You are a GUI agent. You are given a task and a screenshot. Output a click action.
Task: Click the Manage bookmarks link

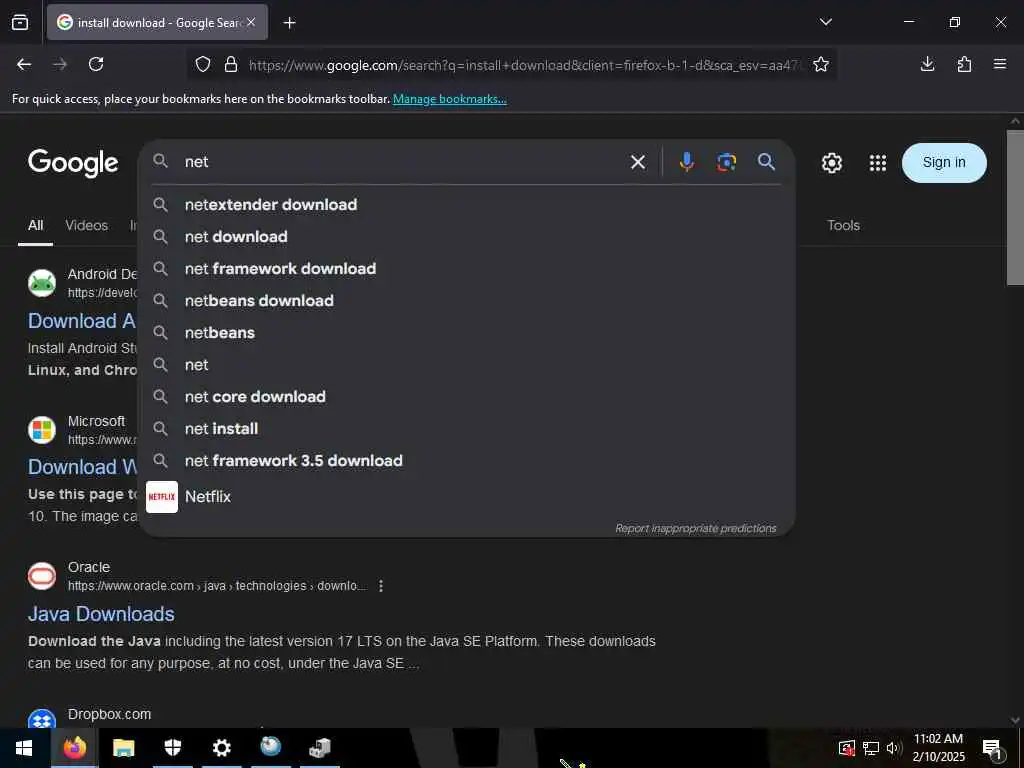pyautogui.click(x=449, y=99)
